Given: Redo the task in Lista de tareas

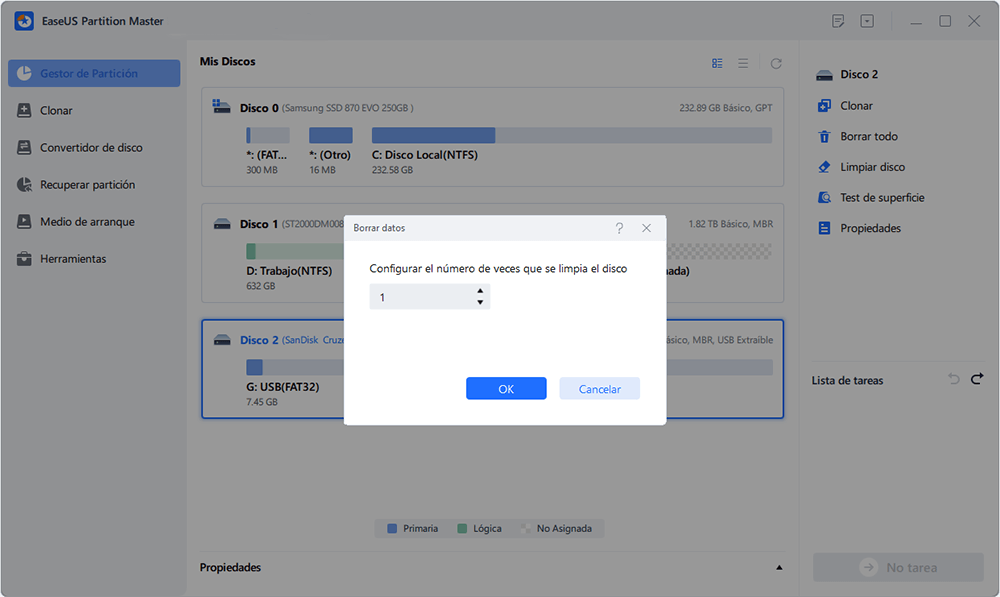Looking at the screenshot, I should 977,379.
